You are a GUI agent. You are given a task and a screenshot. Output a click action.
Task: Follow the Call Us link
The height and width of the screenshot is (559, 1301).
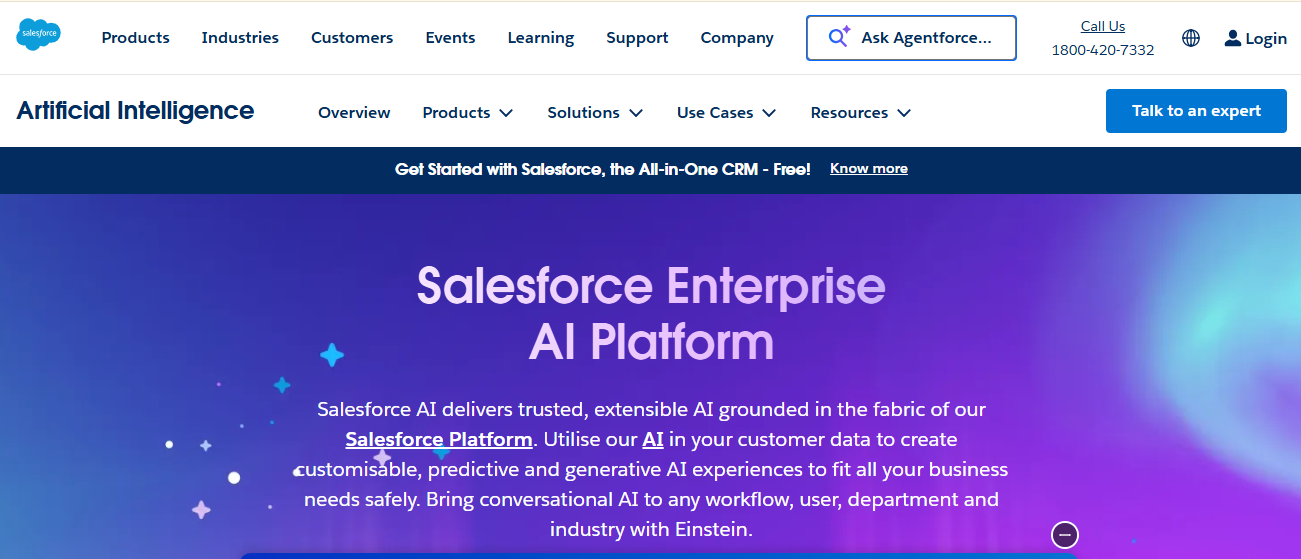(x=1103, y=26)
